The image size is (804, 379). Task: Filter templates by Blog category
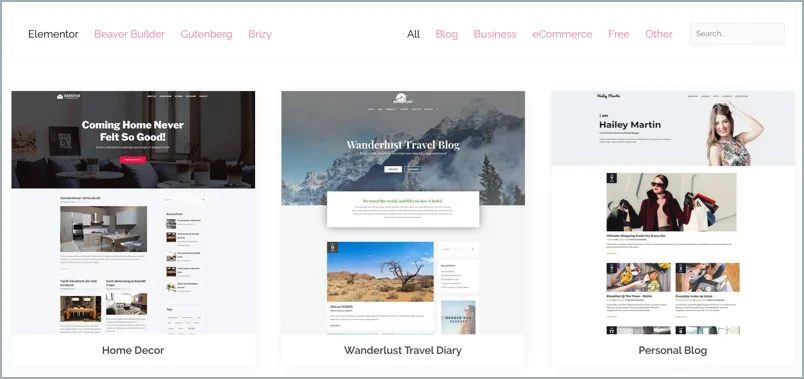click(x=447, y=34)
